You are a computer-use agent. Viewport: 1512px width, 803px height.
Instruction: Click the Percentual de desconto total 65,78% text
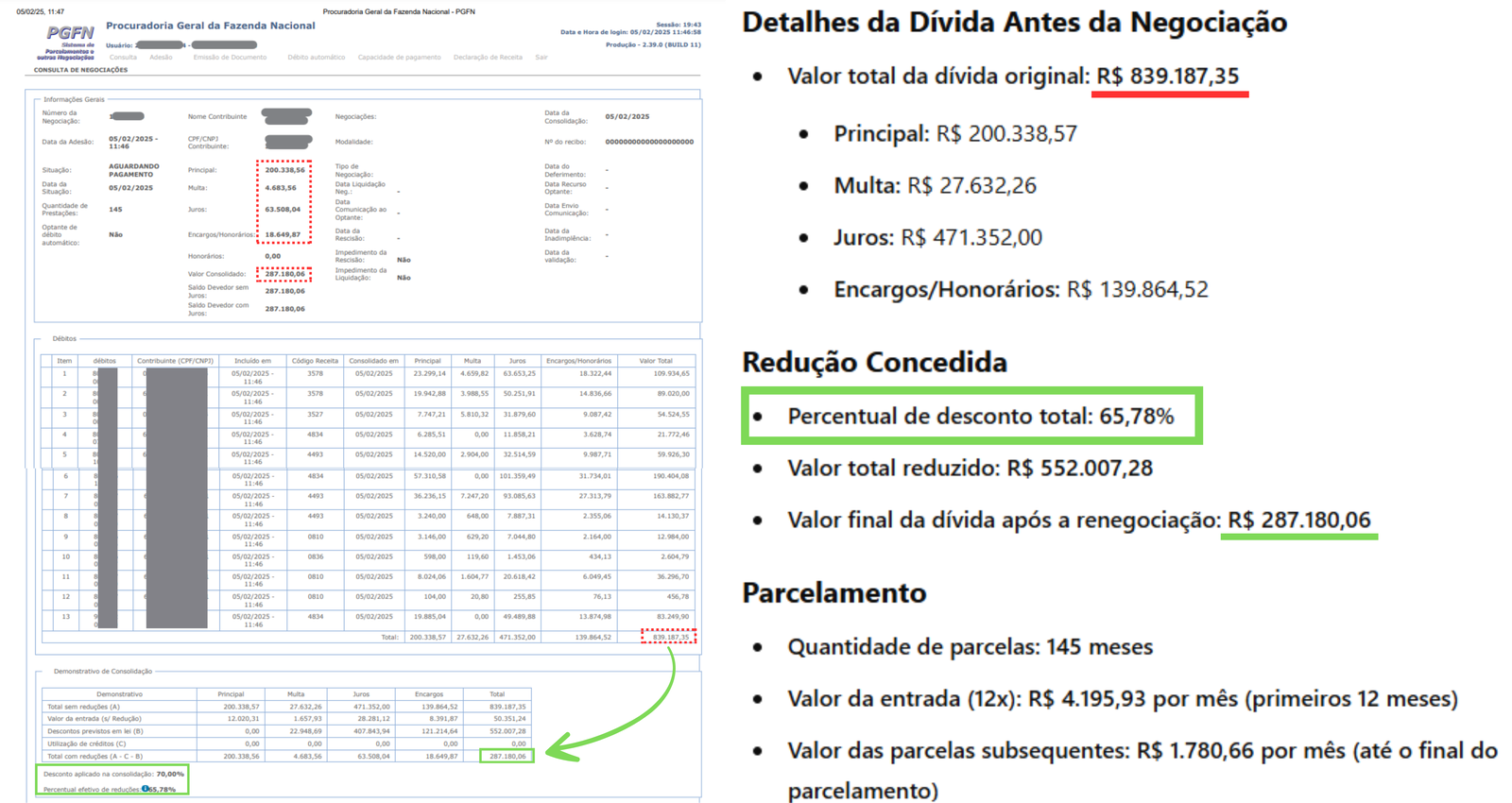coord(980,417)
